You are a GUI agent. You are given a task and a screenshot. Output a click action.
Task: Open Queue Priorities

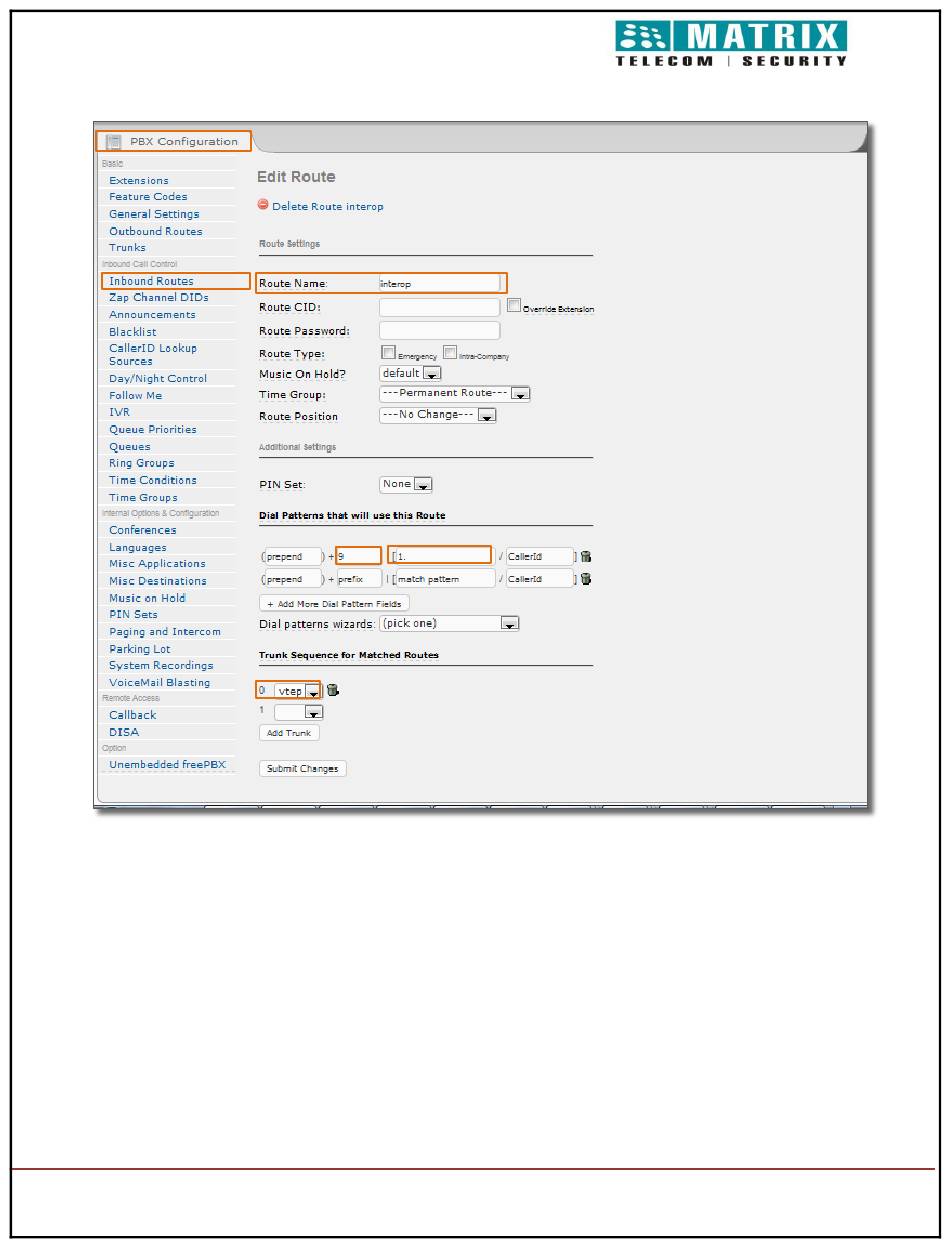coord(153,430)
